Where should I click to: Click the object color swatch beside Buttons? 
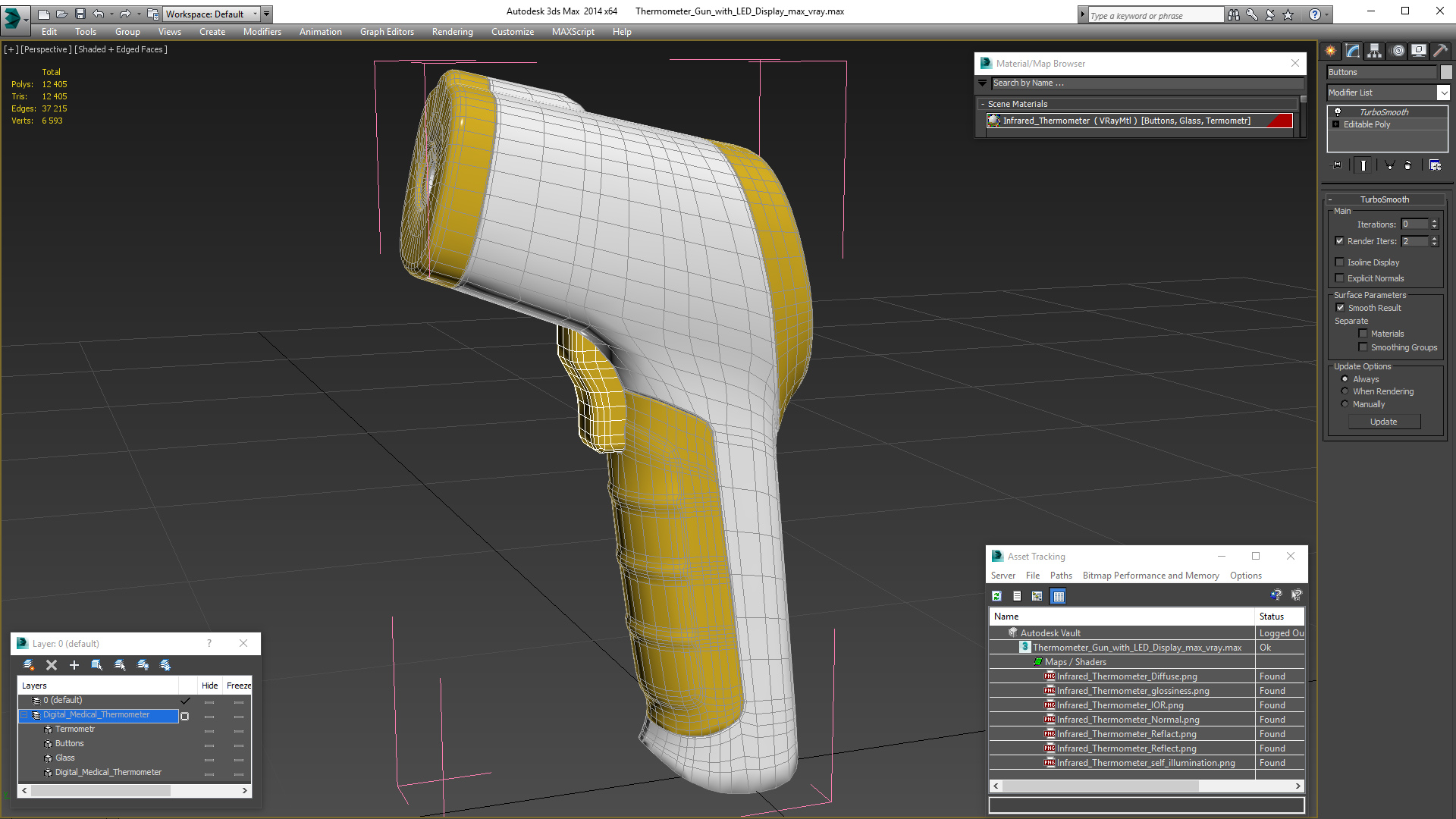(1445, 72)
